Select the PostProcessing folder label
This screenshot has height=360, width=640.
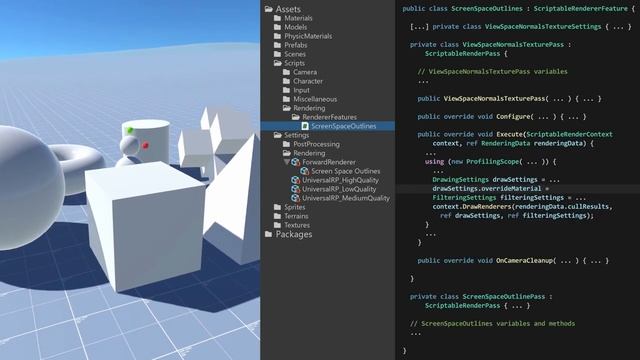pyautogui.click(x=316, y=144)
